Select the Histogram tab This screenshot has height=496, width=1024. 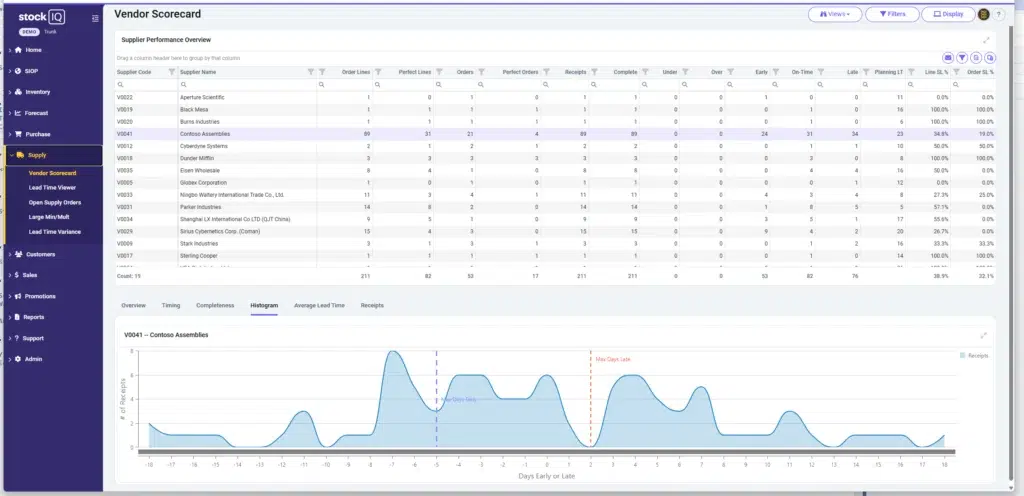(x=264, y=305)
